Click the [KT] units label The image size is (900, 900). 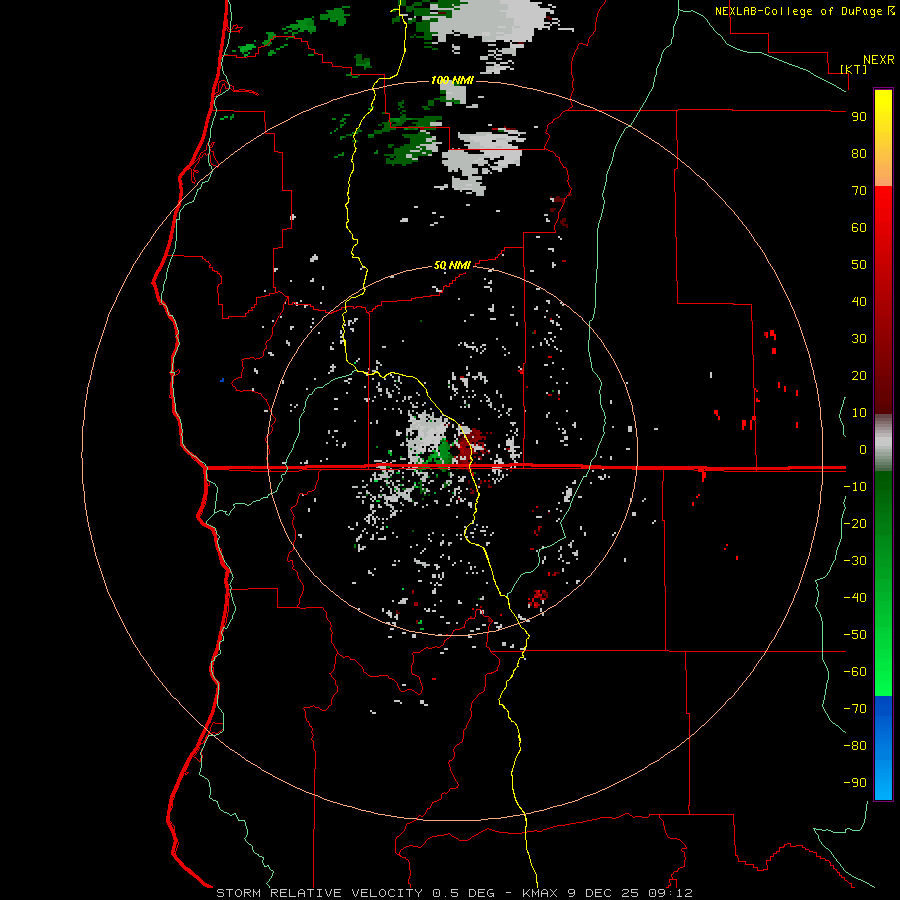(x=854, y=69)
